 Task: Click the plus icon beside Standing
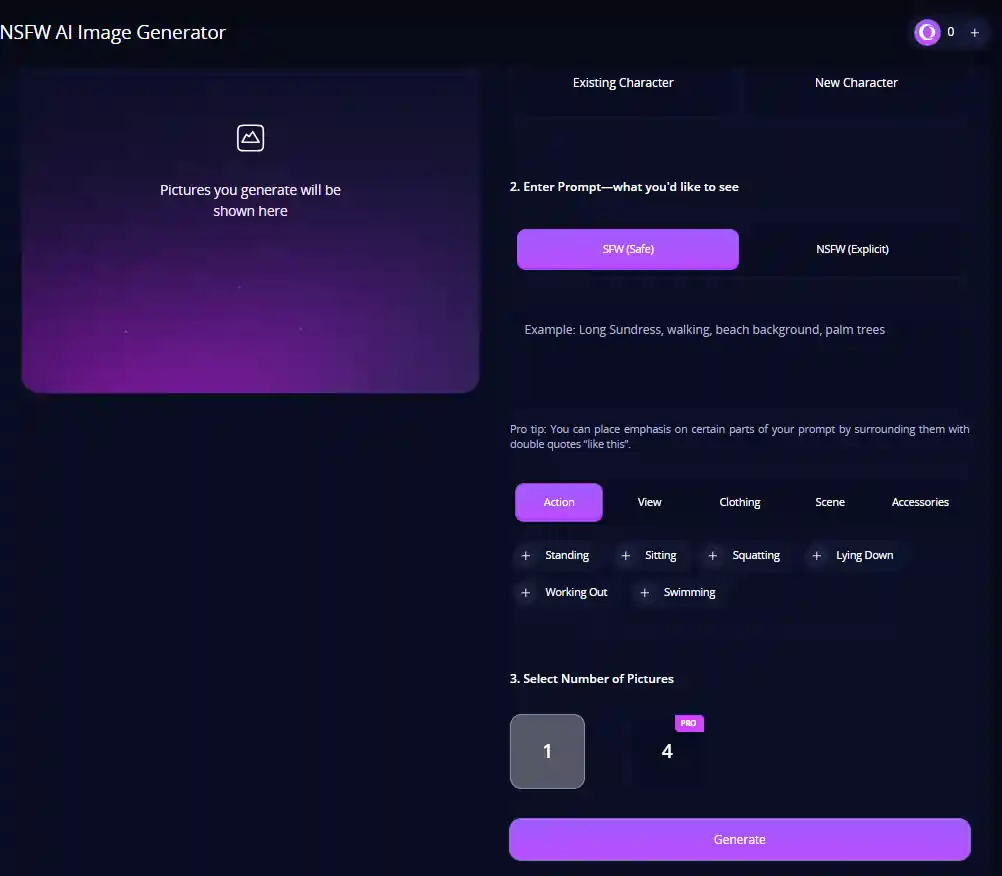526,555
